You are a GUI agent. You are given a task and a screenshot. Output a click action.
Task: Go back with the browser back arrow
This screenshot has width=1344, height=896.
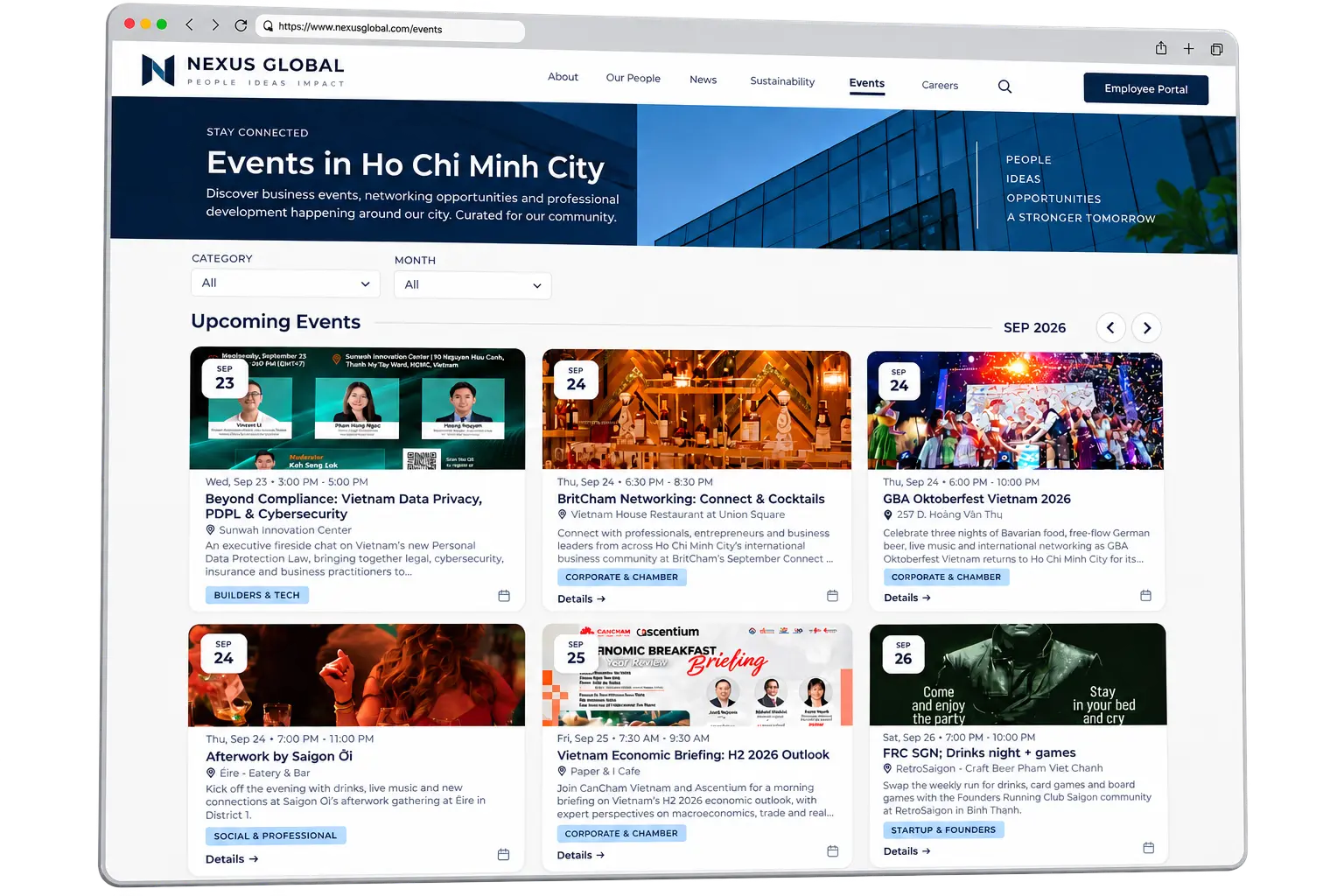click(189, 24)
